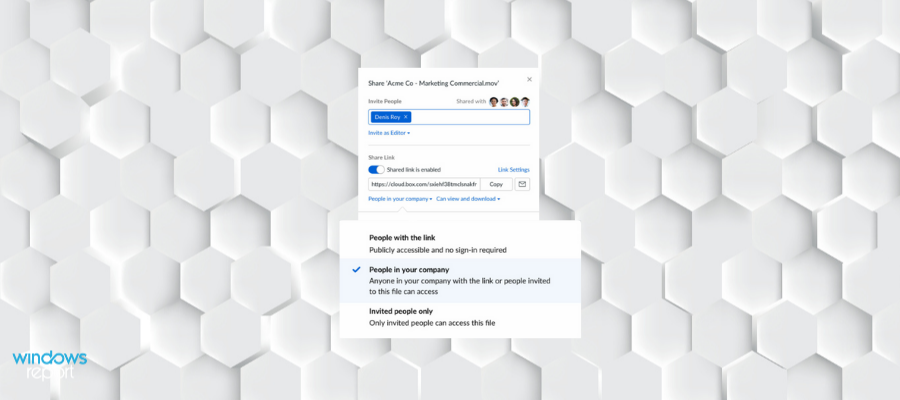Click the email shared link envelope icon

522,184
